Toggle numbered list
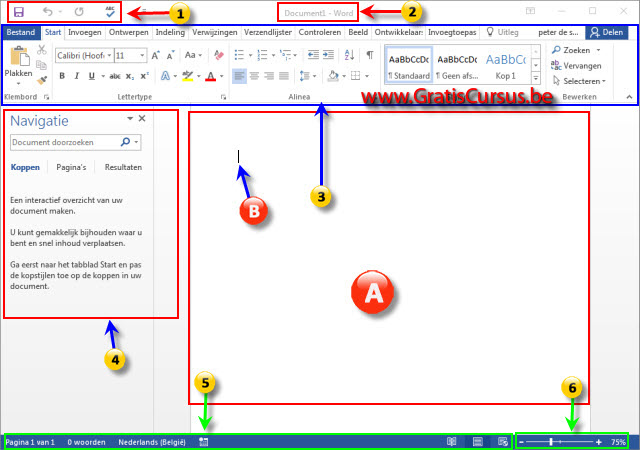Image resolution: width=640 pixels, height=450 pixels. [x=262, y=55]
